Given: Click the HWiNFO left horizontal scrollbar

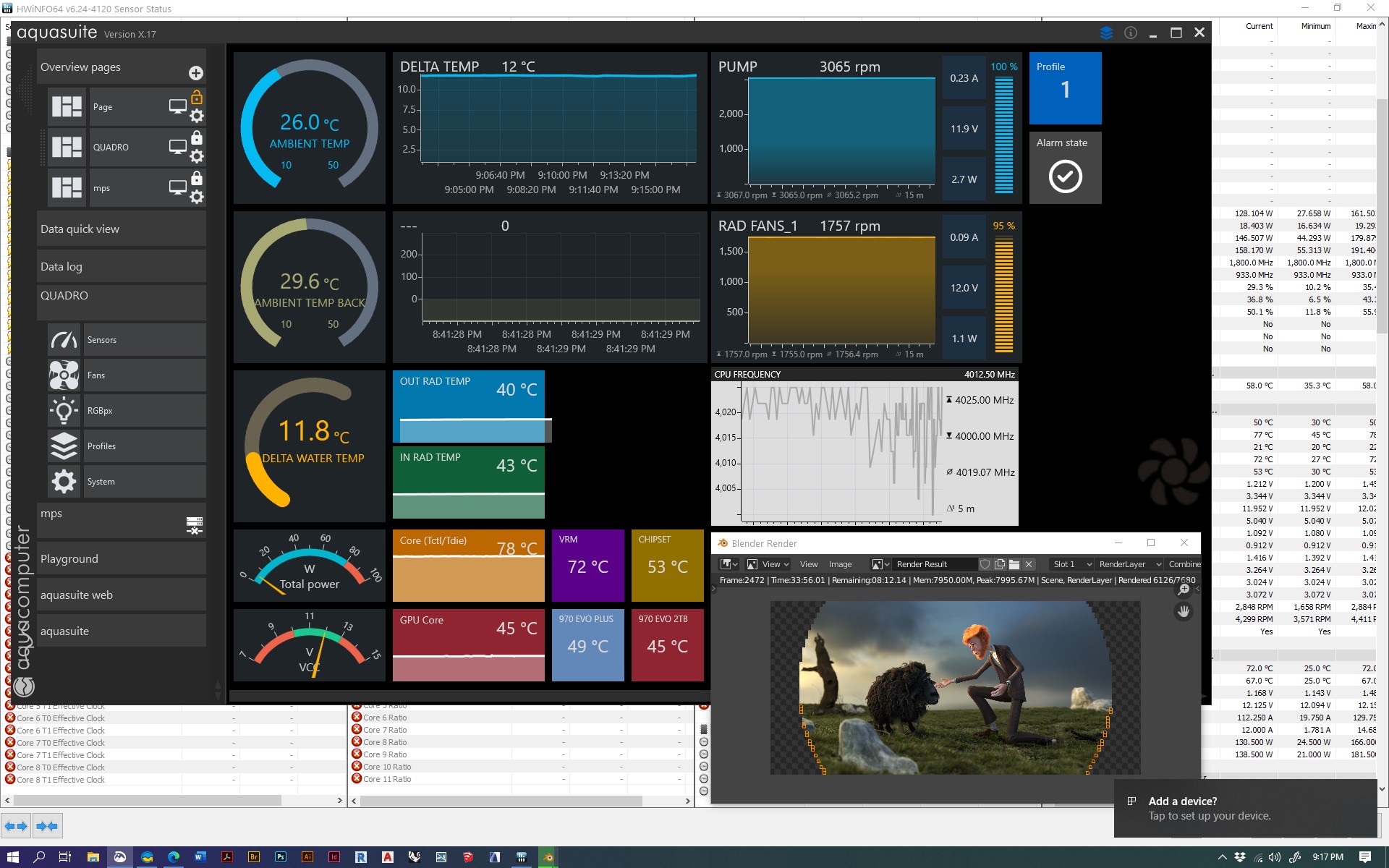Looking at the screenshot, I should pyautogui.click(x=147, y=801).
